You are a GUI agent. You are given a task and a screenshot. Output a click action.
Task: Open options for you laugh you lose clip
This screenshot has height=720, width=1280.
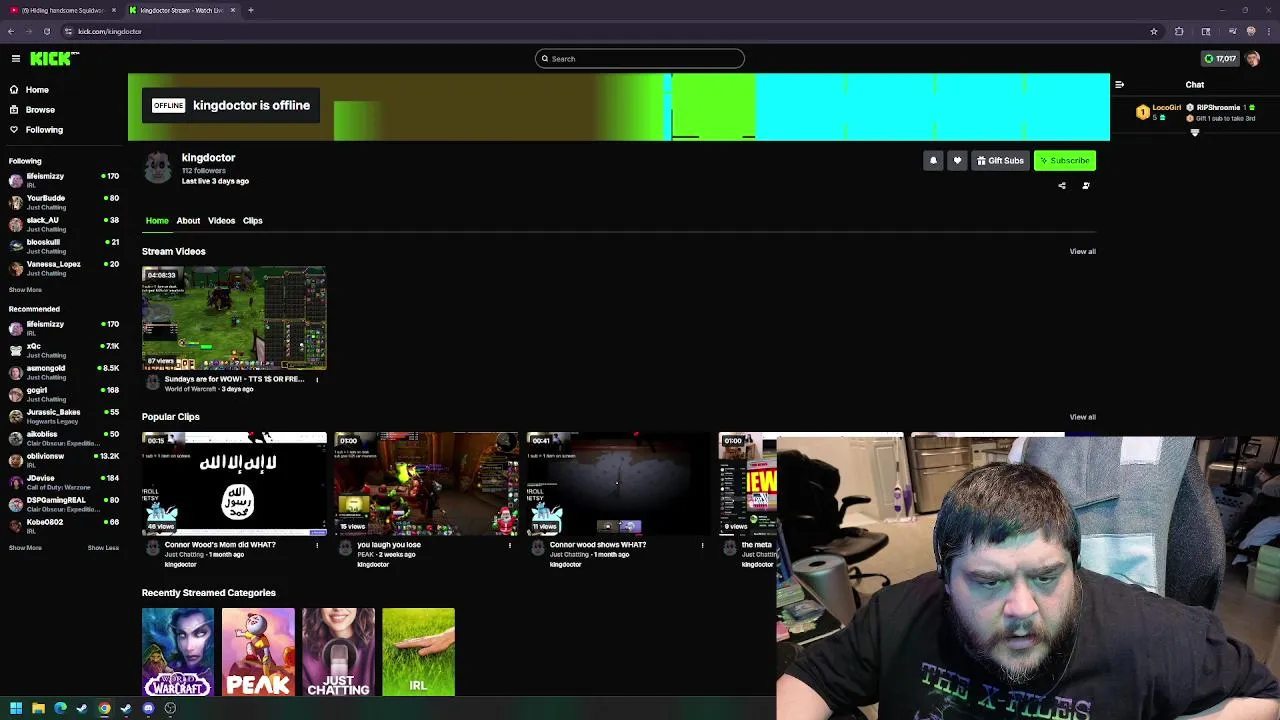509,546
